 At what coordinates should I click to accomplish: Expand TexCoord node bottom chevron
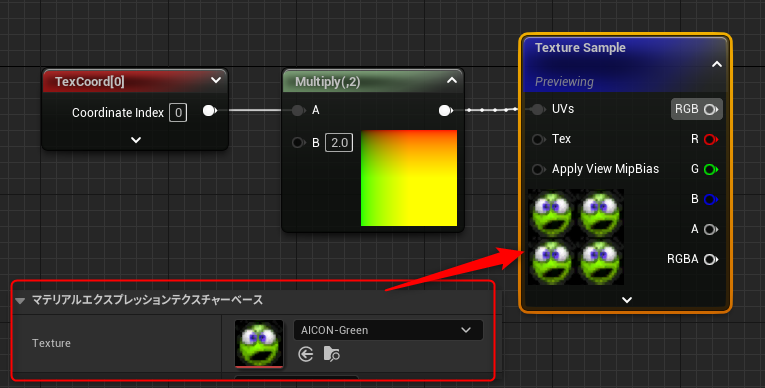(136, 140)
